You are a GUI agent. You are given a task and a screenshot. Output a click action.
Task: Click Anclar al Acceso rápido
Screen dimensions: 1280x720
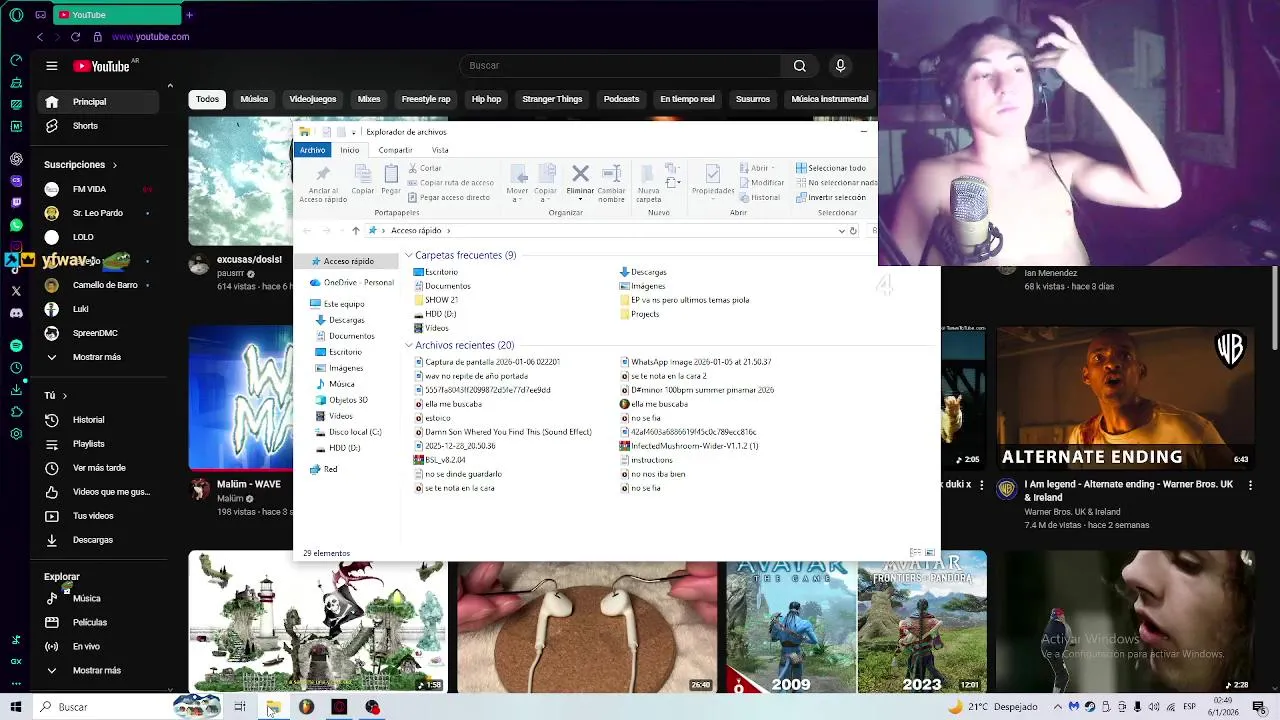pyautogui.click(x=323, y=183)
